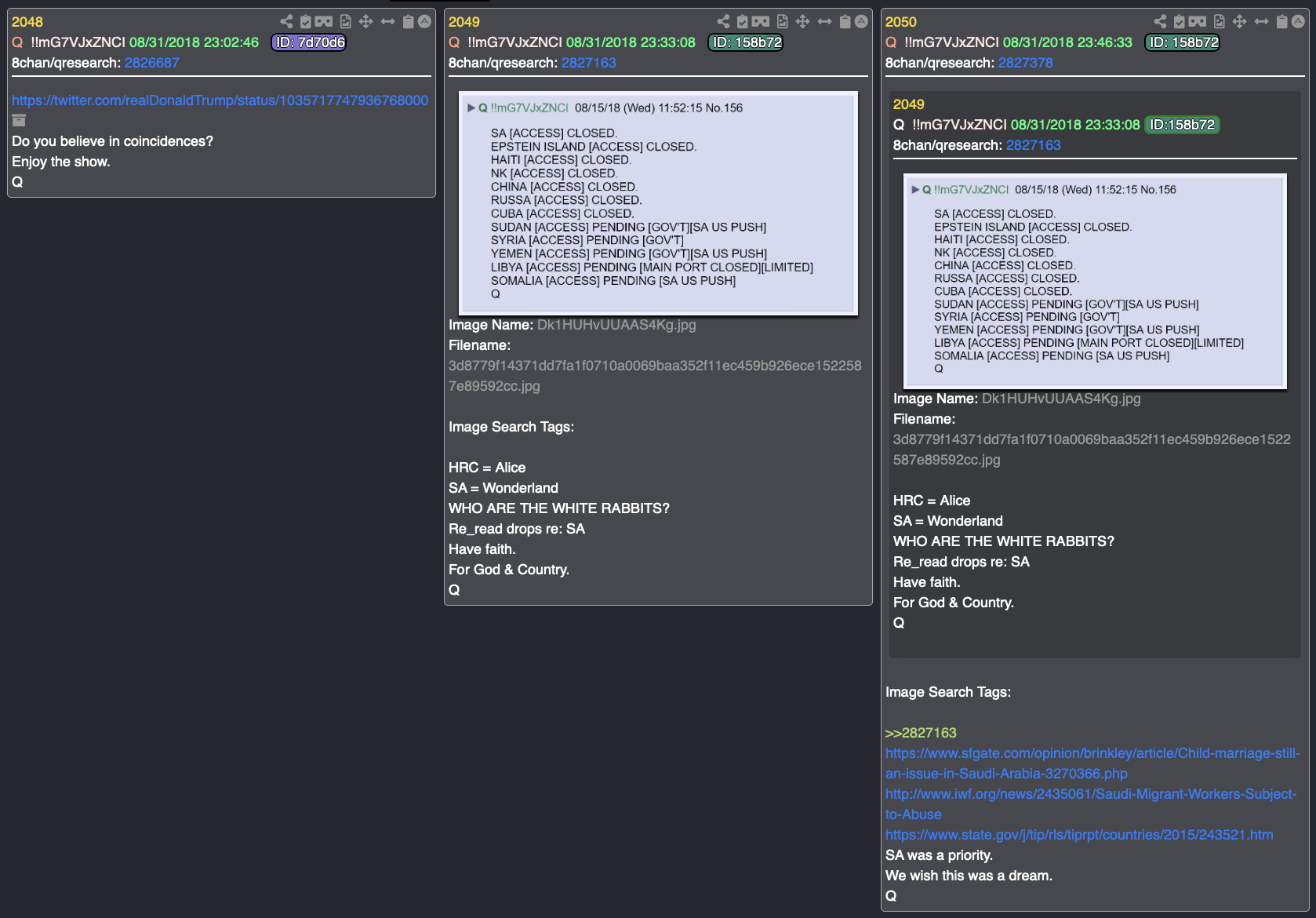The image size is (1316, 918).
Task: Click the clipboard-check icon on post 2050
Action: [x=1180, y=22]
